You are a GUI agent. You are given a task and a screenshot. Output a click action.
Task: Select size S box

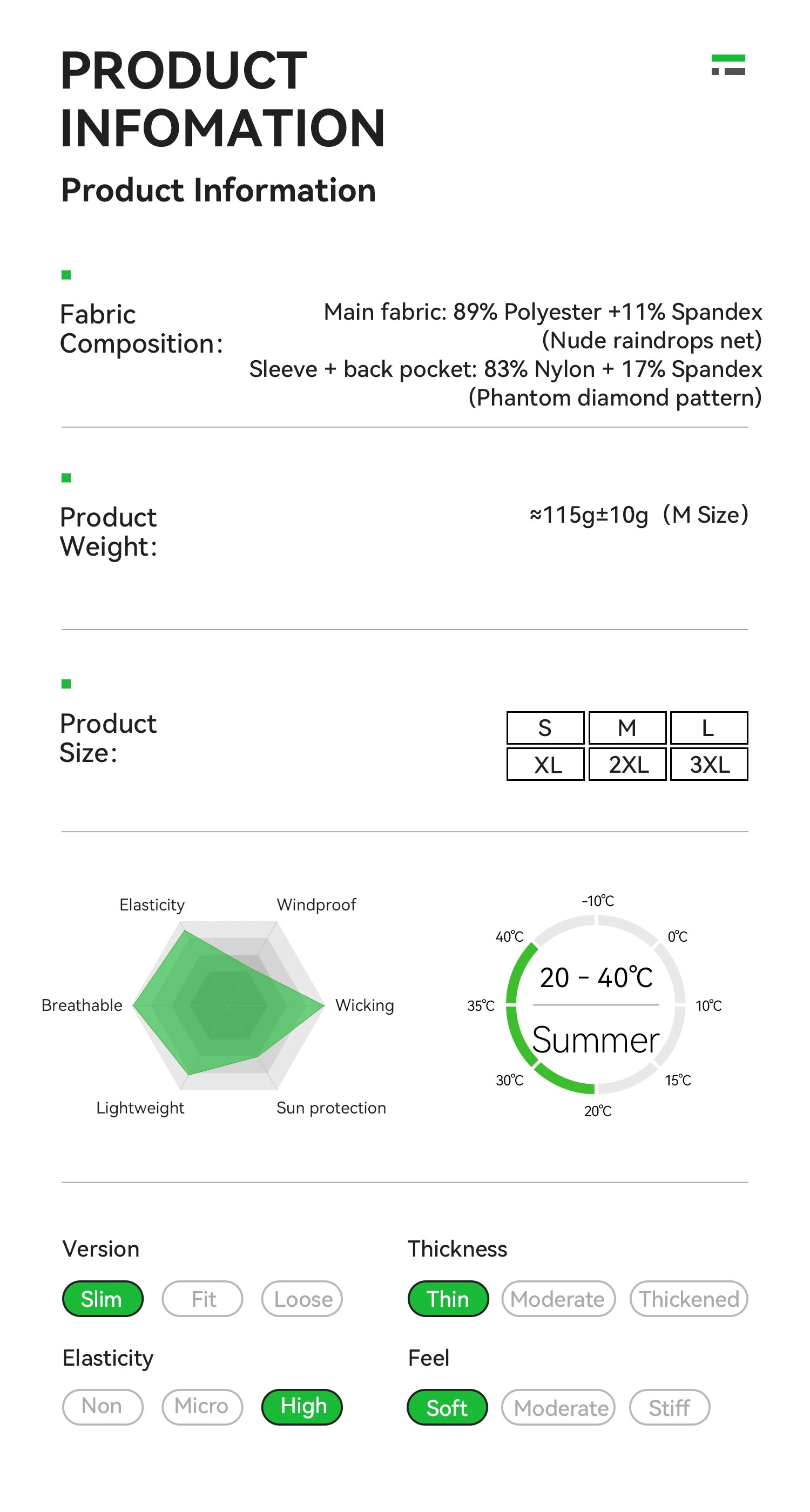pos(545,728)
